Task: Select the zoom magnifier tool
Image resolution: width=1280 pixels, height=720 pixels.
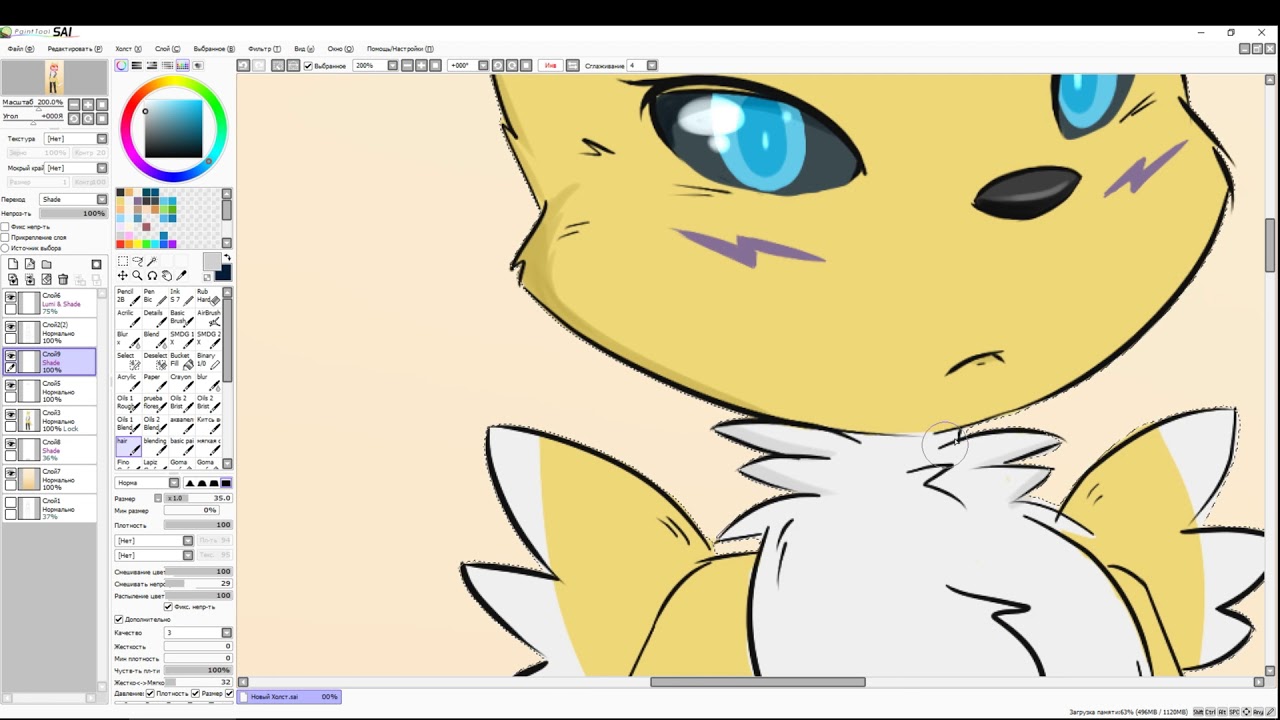Action: (x=137, y=276)
